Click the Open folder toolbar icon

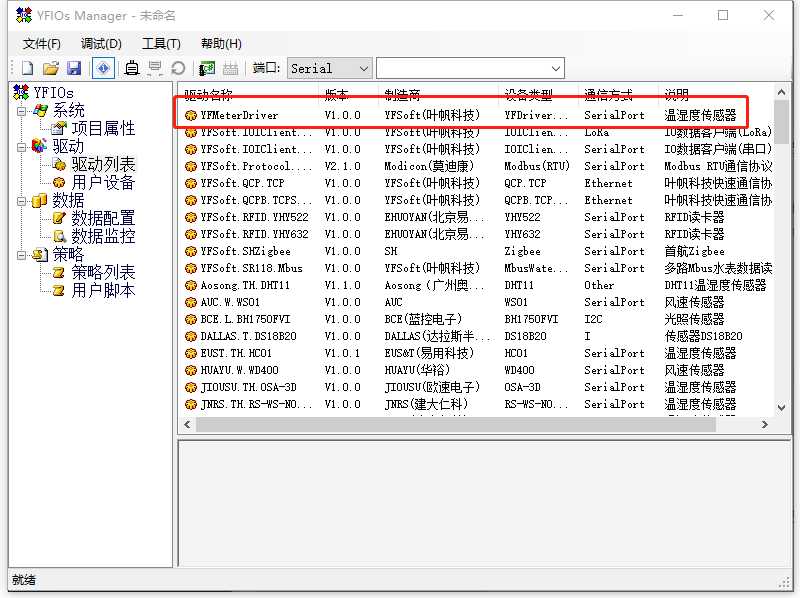point(51,68)
